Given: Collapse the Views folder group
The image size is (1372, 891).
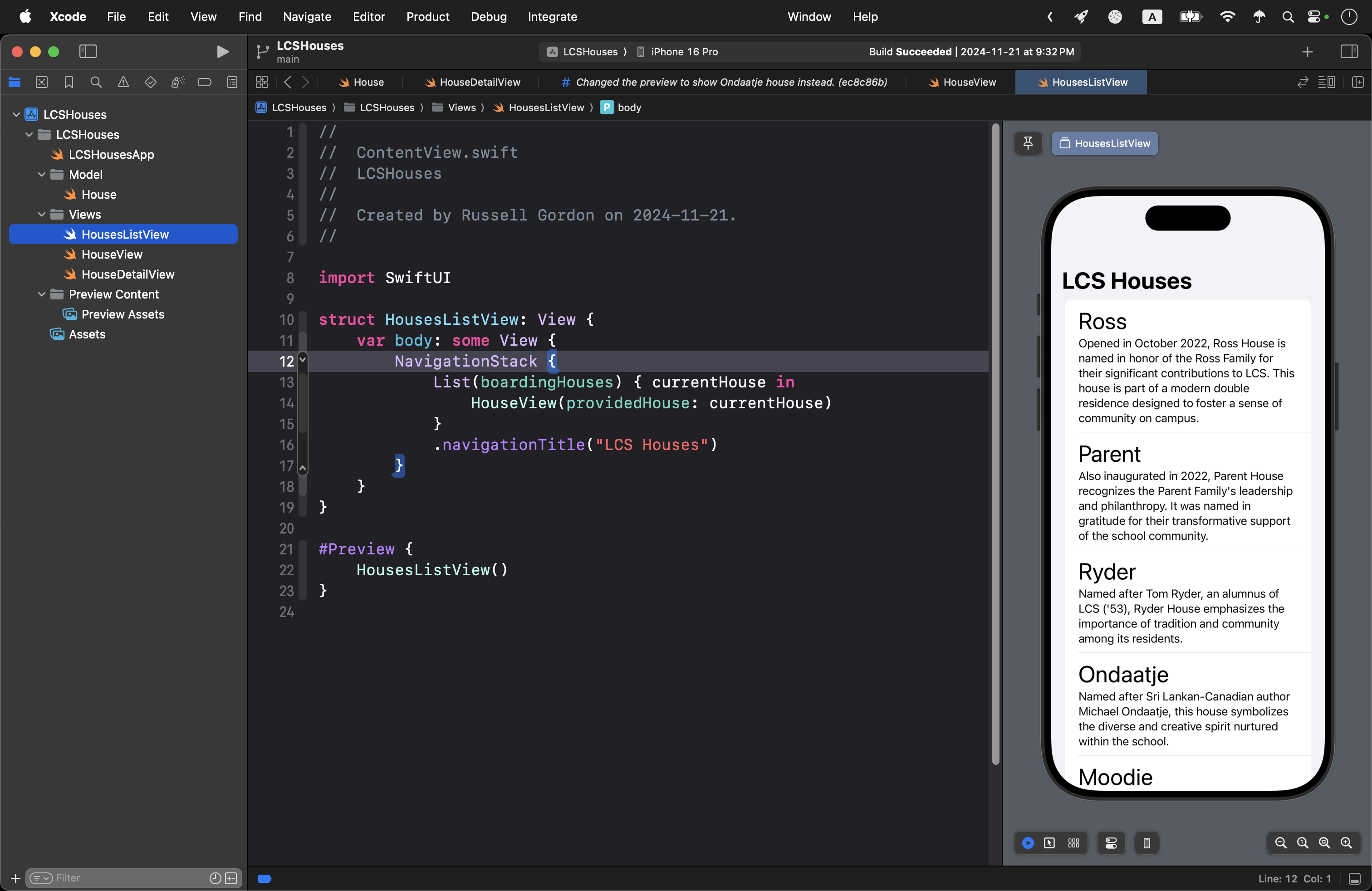Looking at the screenshot, I should coord(41,215).
